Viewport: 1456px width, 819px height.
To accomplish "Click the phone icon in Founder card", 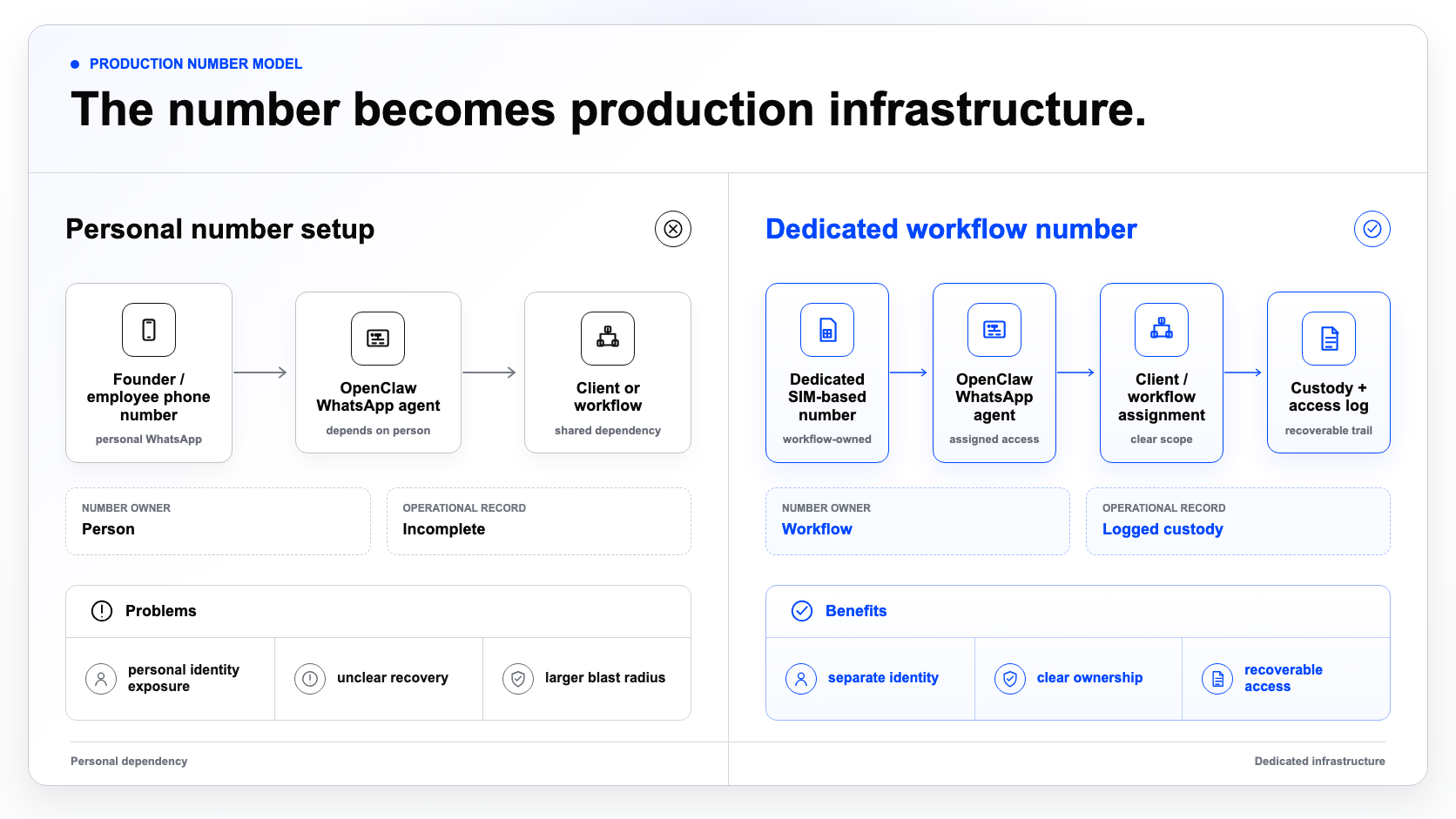I will [149, 330].
